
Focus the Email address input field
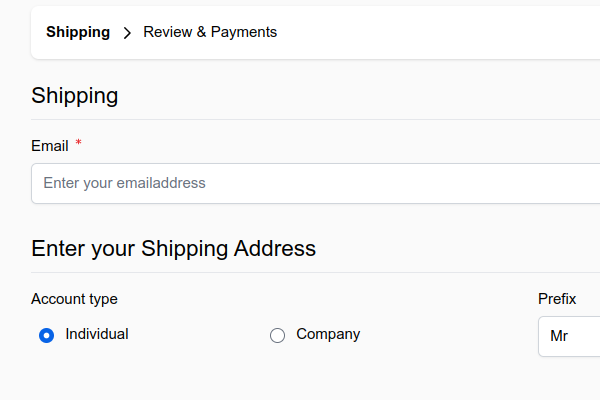pyautogui.click(x=316, y=183)
